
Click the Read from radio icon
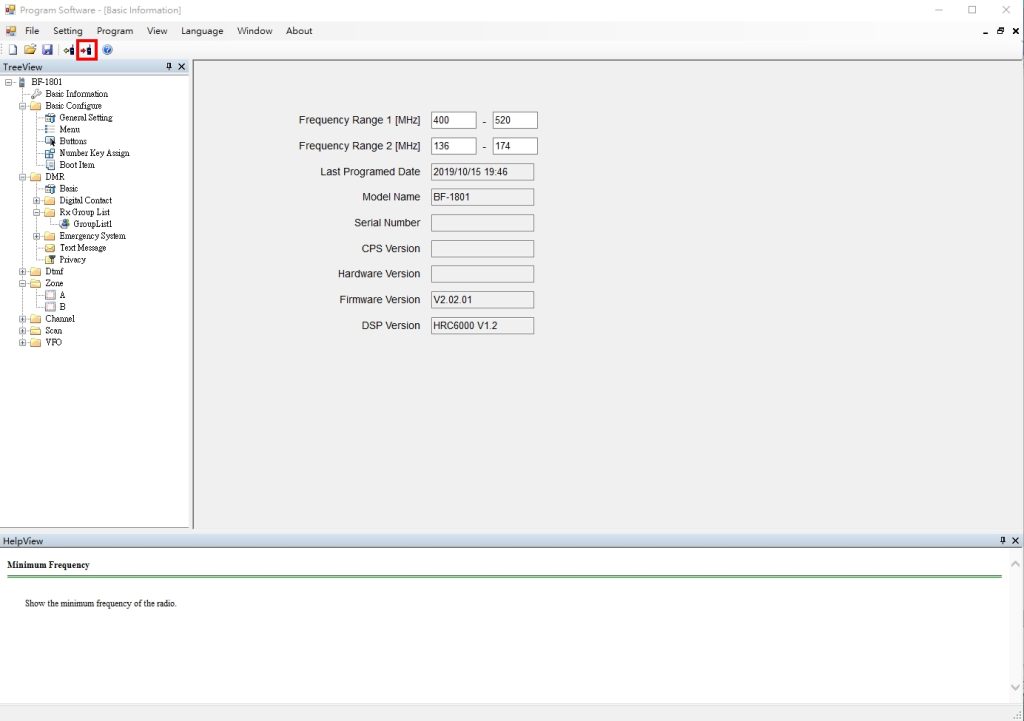tap(69, 50)
